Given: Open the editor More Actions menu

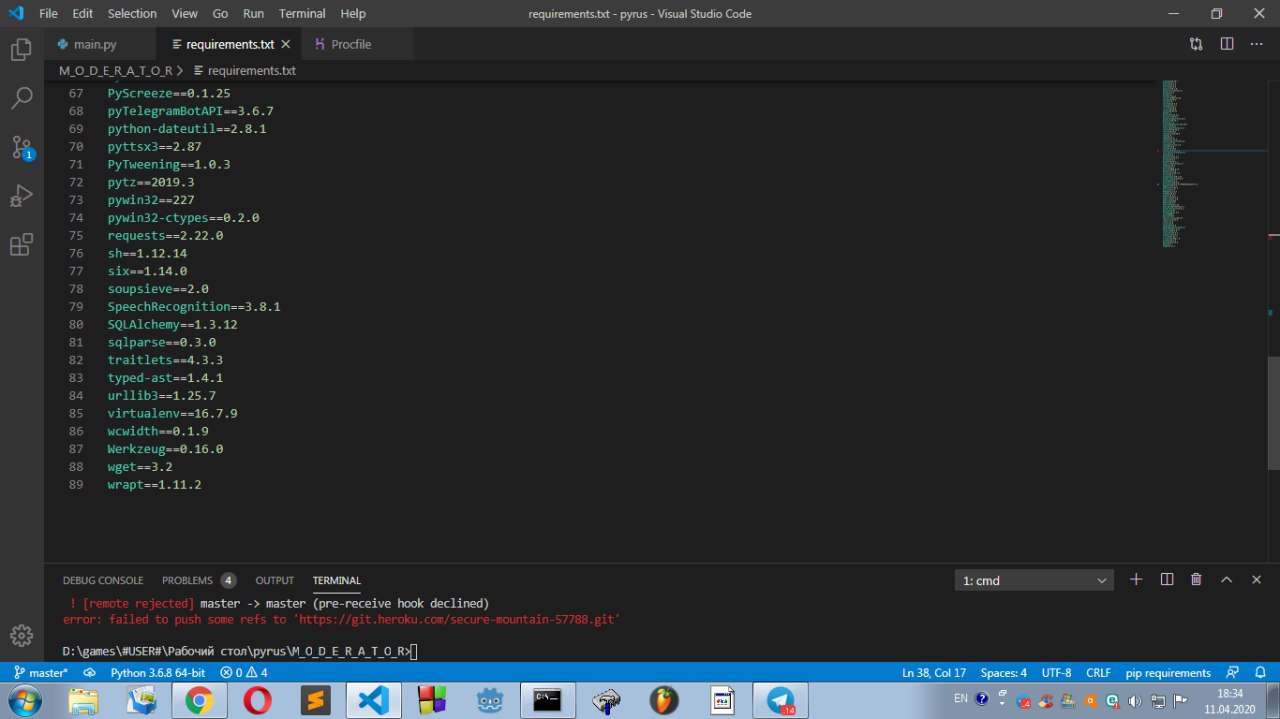Looking at the screenshot, I should [x=1256, y=44].
